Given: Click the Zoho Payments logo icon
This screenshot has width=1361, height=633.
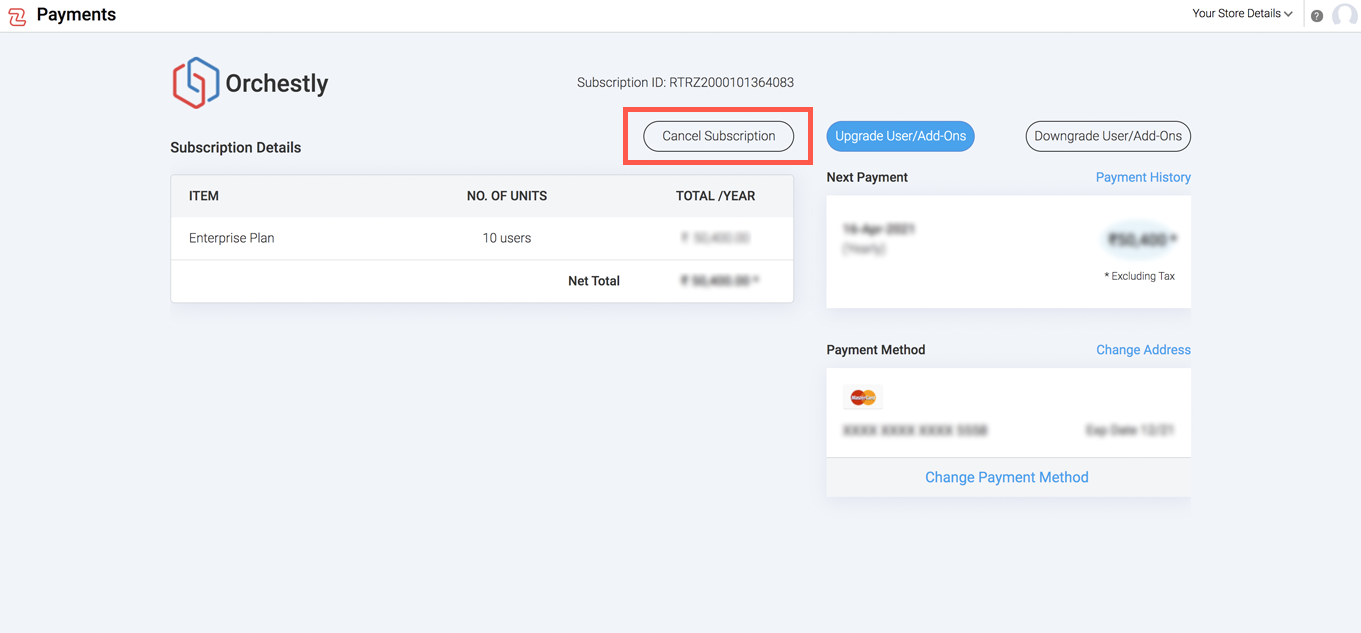Looking at the screenshot, I should point(17,16).
